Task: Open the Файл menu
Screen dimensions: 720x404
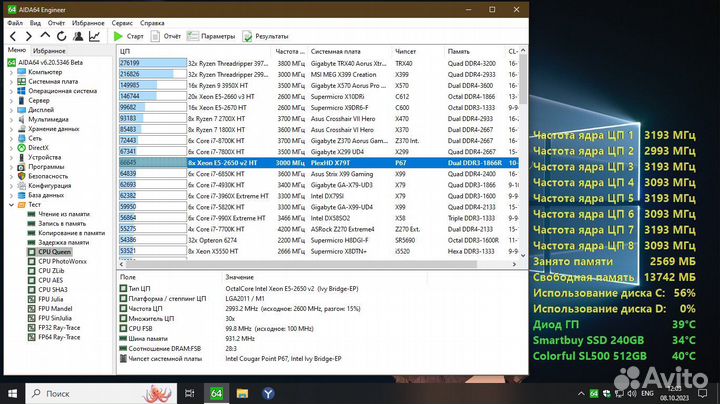Action: [15, 23]
